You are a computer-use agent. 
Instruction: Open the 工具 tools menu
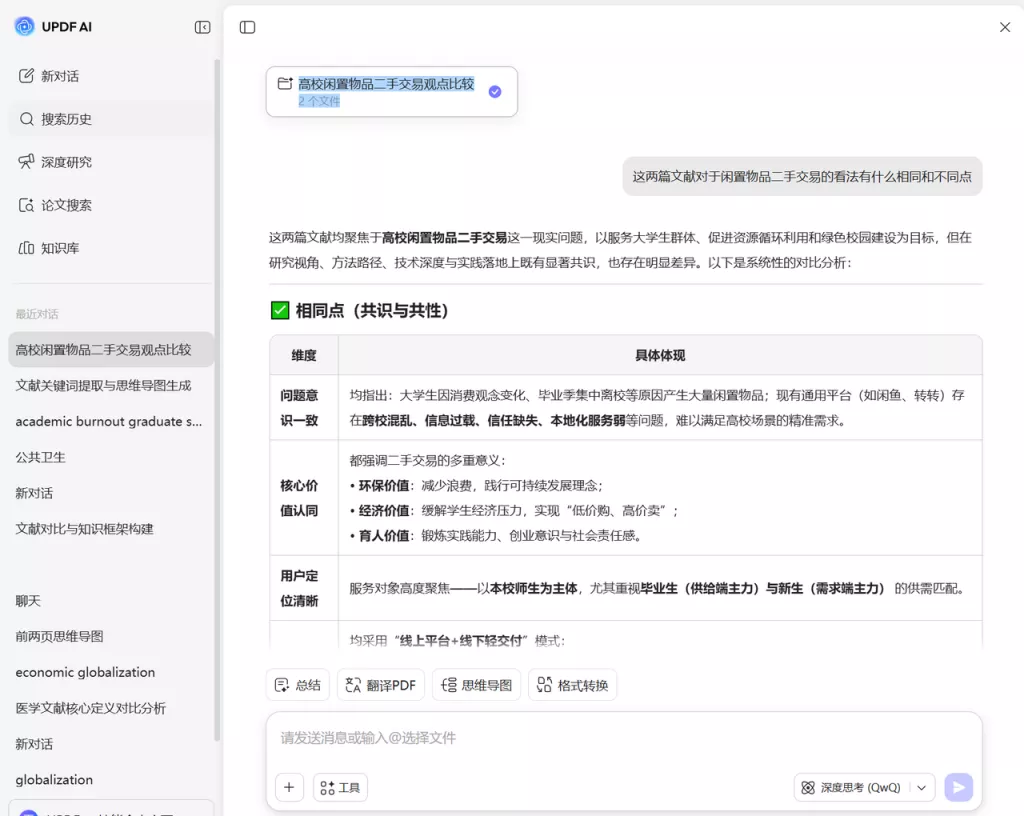[340, 787]
